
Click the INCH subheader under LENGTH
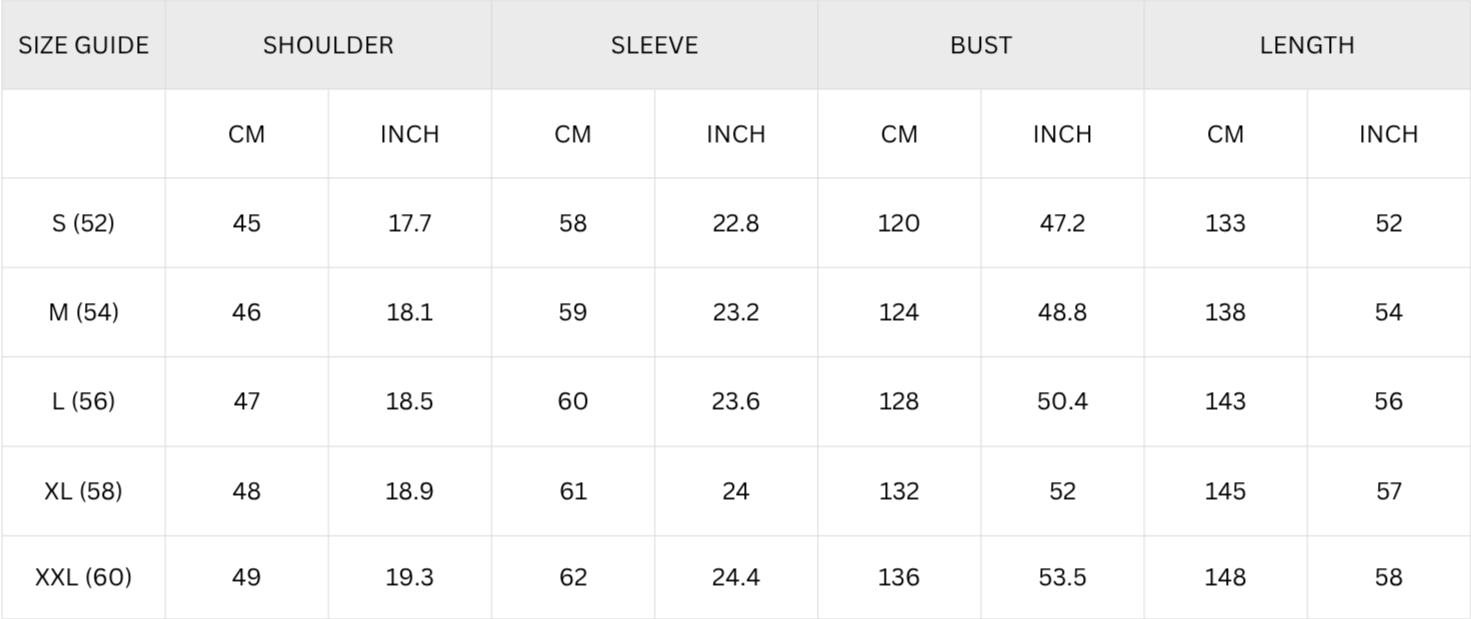tap(1388, 134)
